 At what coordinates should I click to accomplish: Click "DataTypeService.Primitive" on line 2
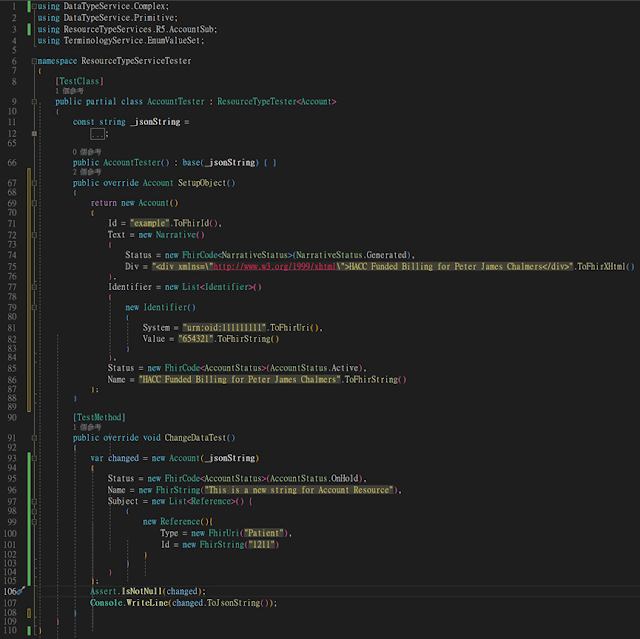point(119,18)
